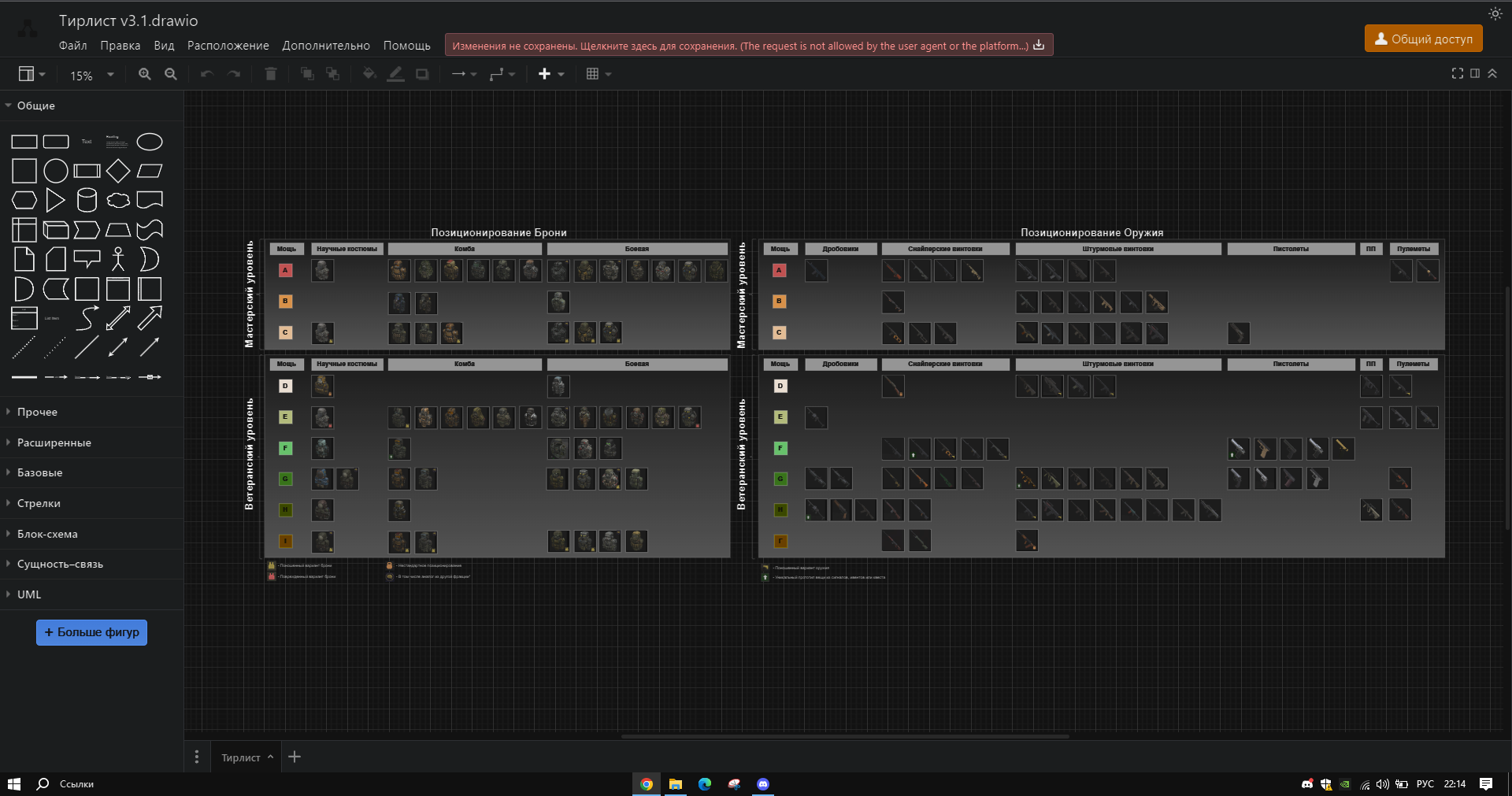Open the Помощь menu
Screen dimensions: 1512x796
point(407,46)
